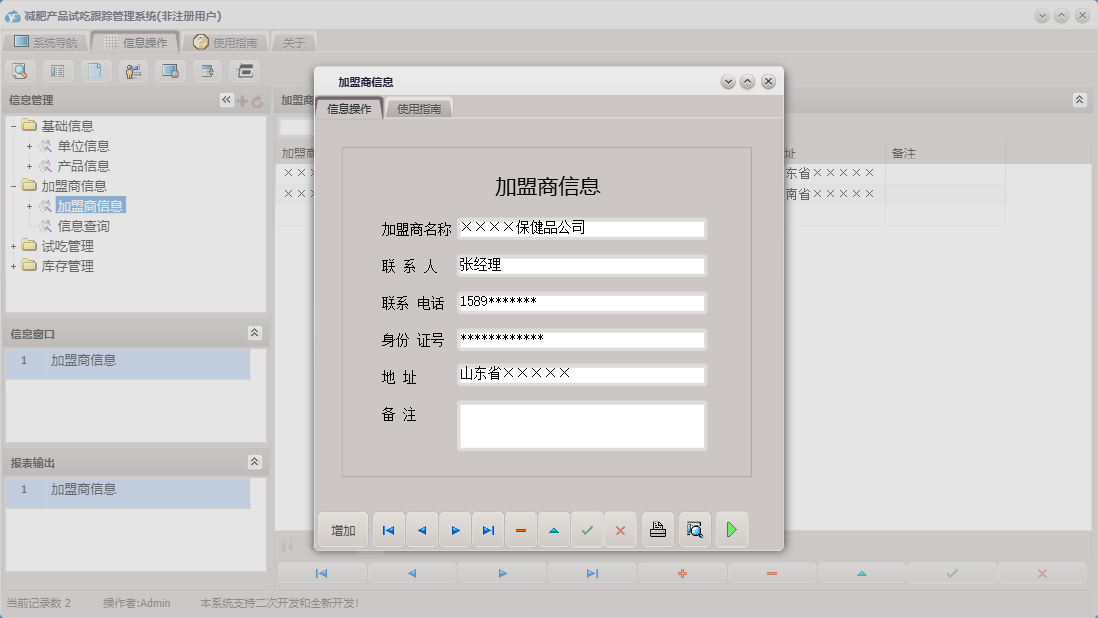
Task: Click inside the 备注 remarks text box
Action: coord(580,425)
